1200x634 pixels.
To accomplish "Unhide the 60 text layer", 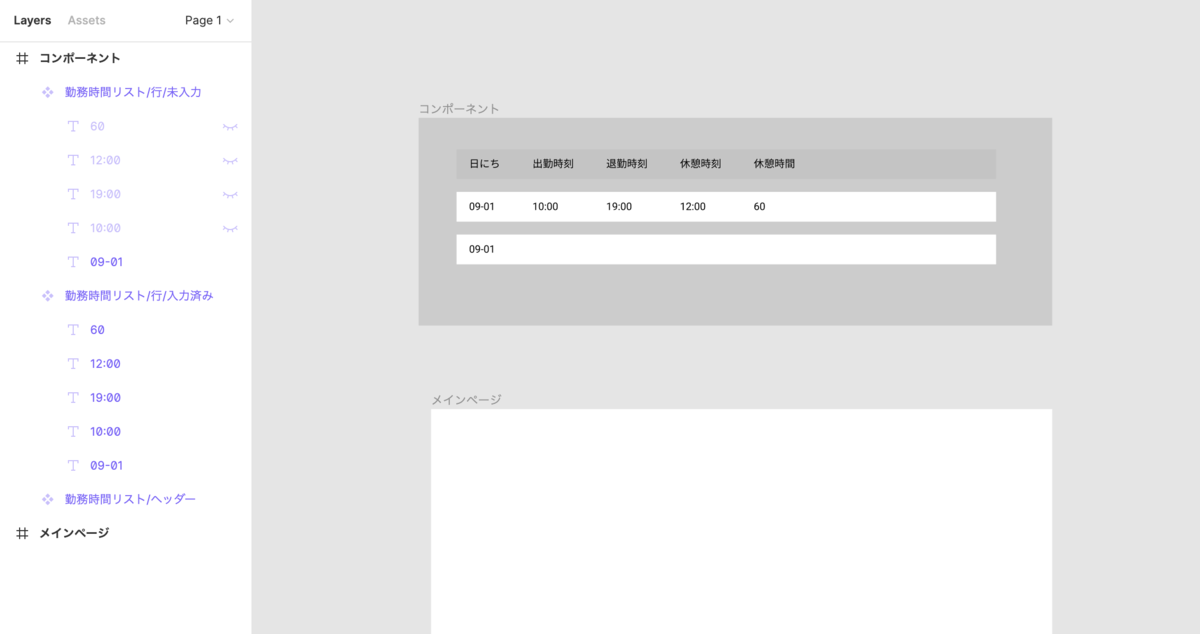I will tap(230, 126).
